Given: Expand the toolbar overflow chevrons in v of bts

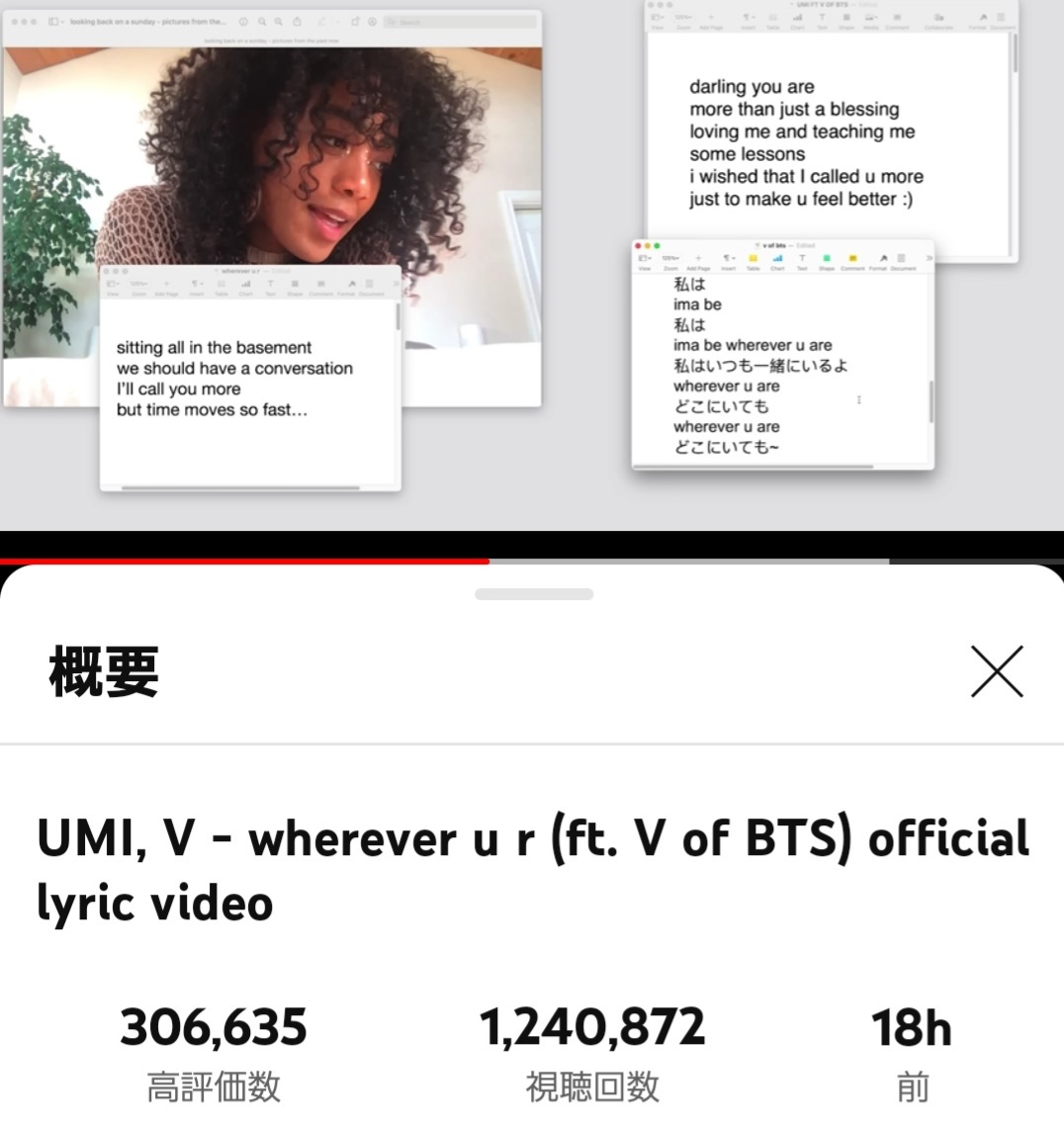Looking at the screenshot, I should pyautogui.click(x=929, y=258).
